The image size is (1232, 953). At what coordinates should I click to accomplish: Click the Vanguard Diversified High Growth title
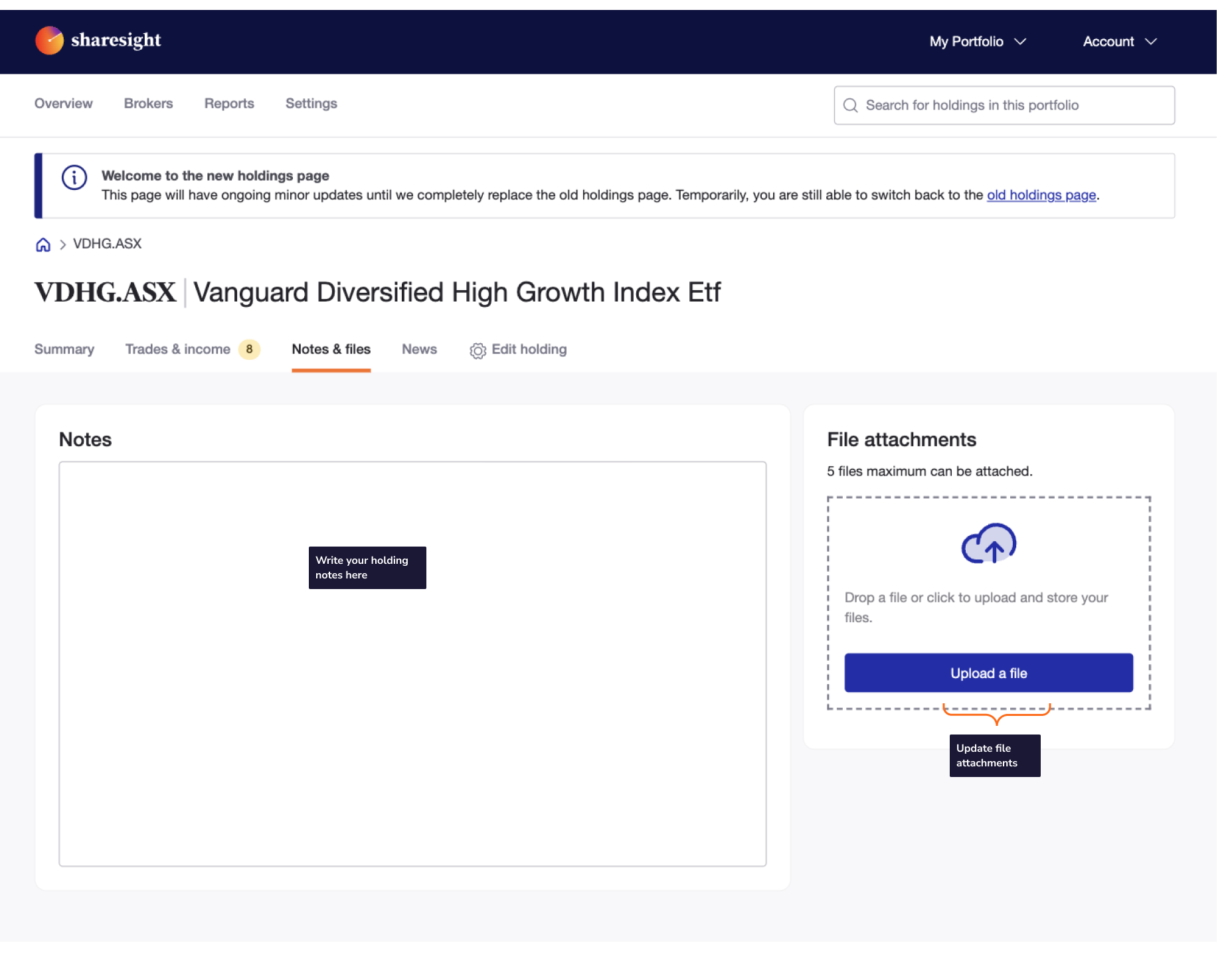click(x=457, y=292)
